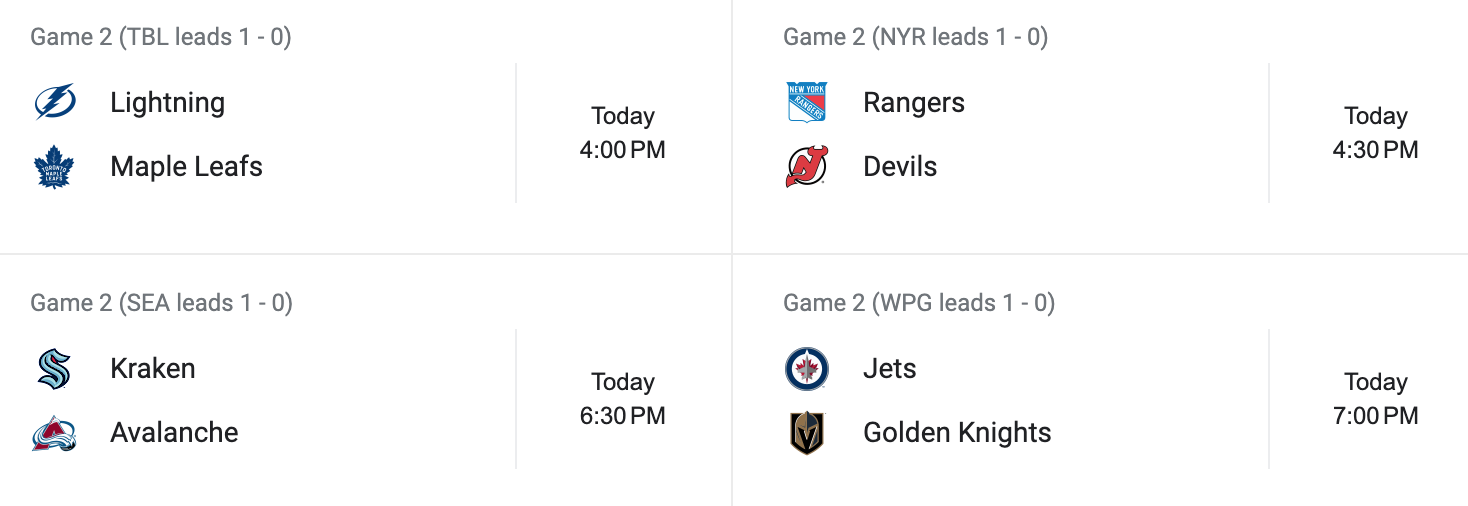Click the Seattle Kraken logo
This screenshot has width=1468, height=506.
(x=54, y=369)
